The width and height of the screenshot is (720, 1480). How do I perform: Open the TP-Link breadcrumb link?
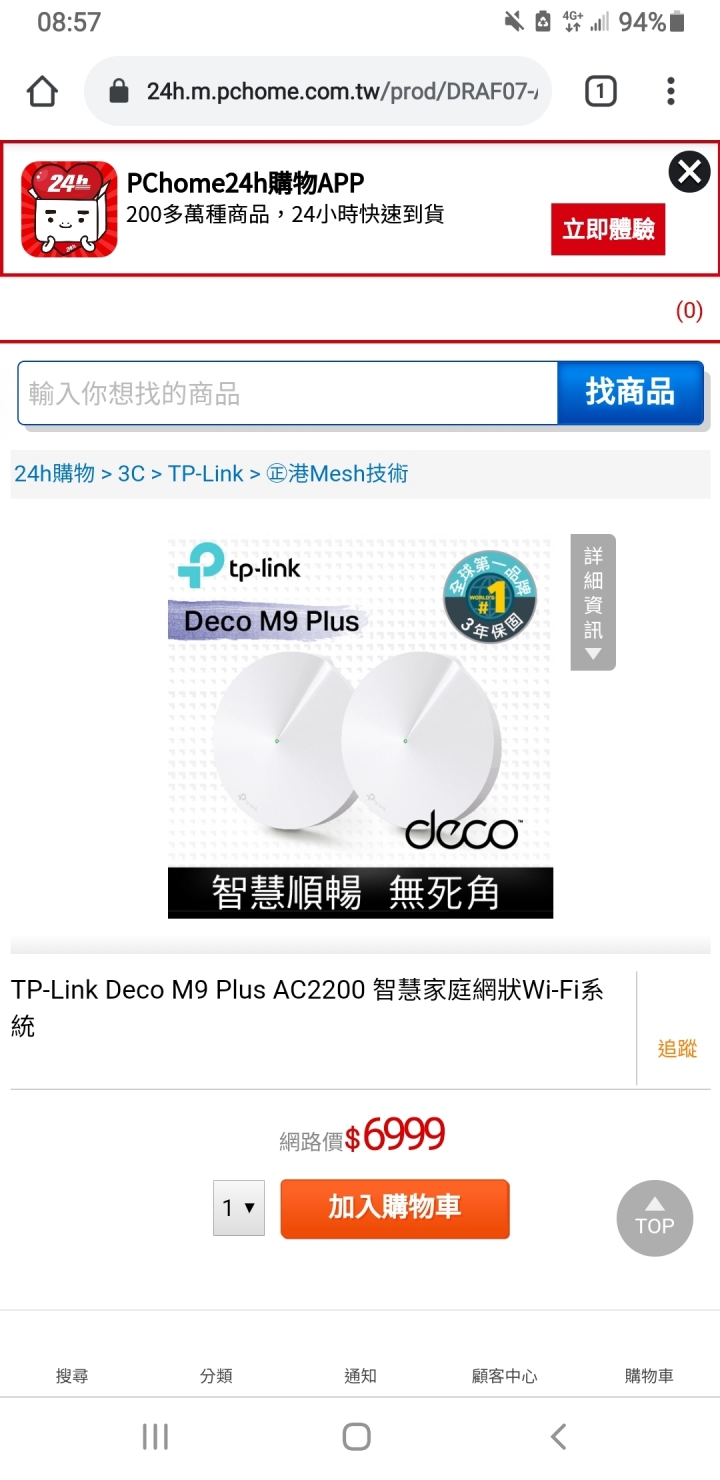pos(206,474)
